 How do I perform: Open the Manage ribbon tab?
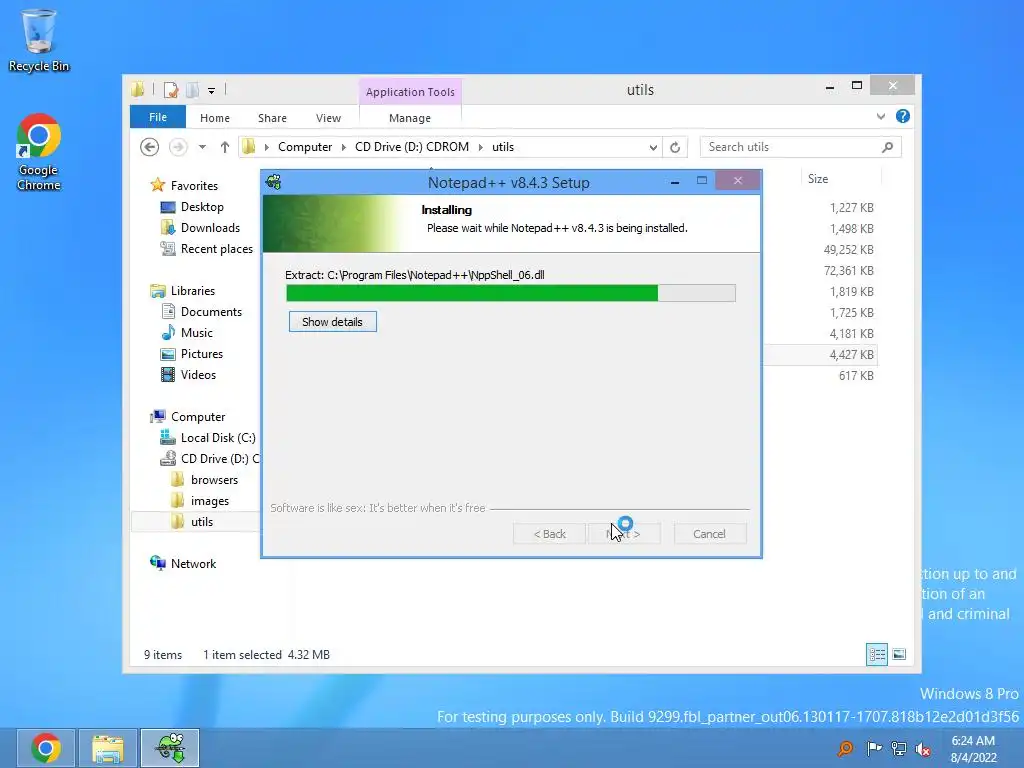pyautogui.click(x=409, y=118)
